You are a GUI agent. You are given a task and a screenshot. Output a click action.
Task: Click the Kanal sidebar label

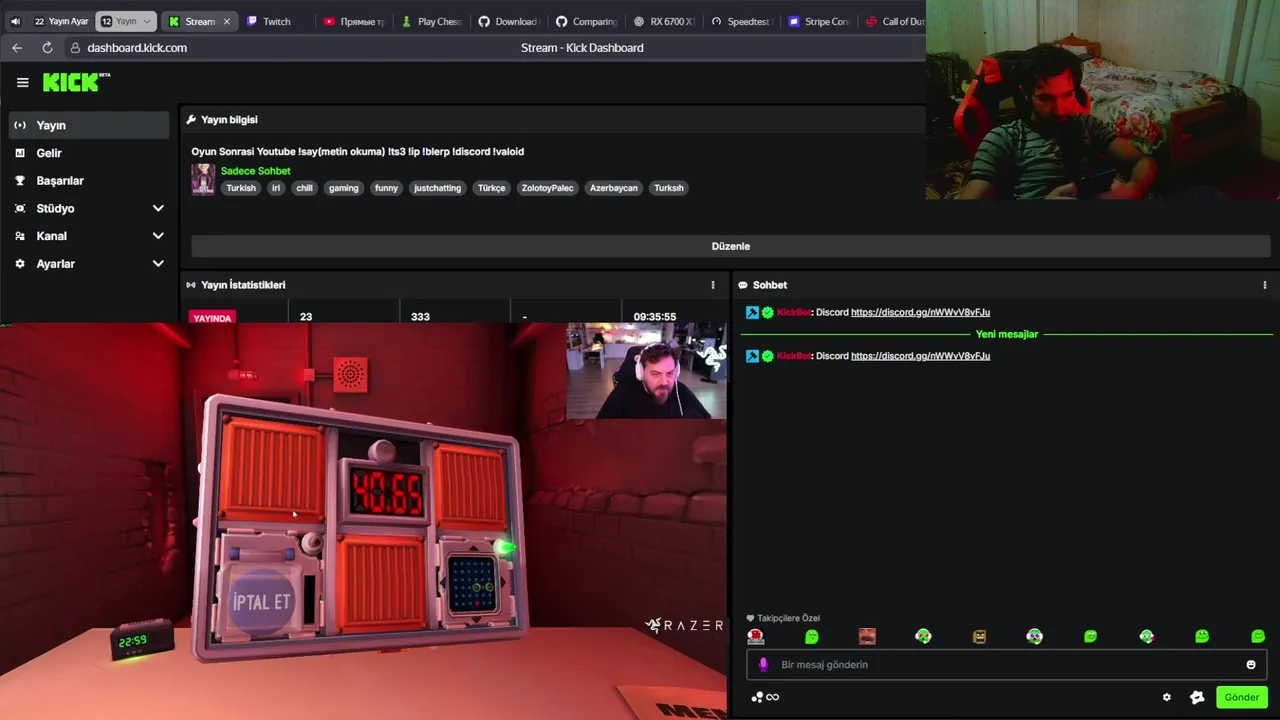51,236
